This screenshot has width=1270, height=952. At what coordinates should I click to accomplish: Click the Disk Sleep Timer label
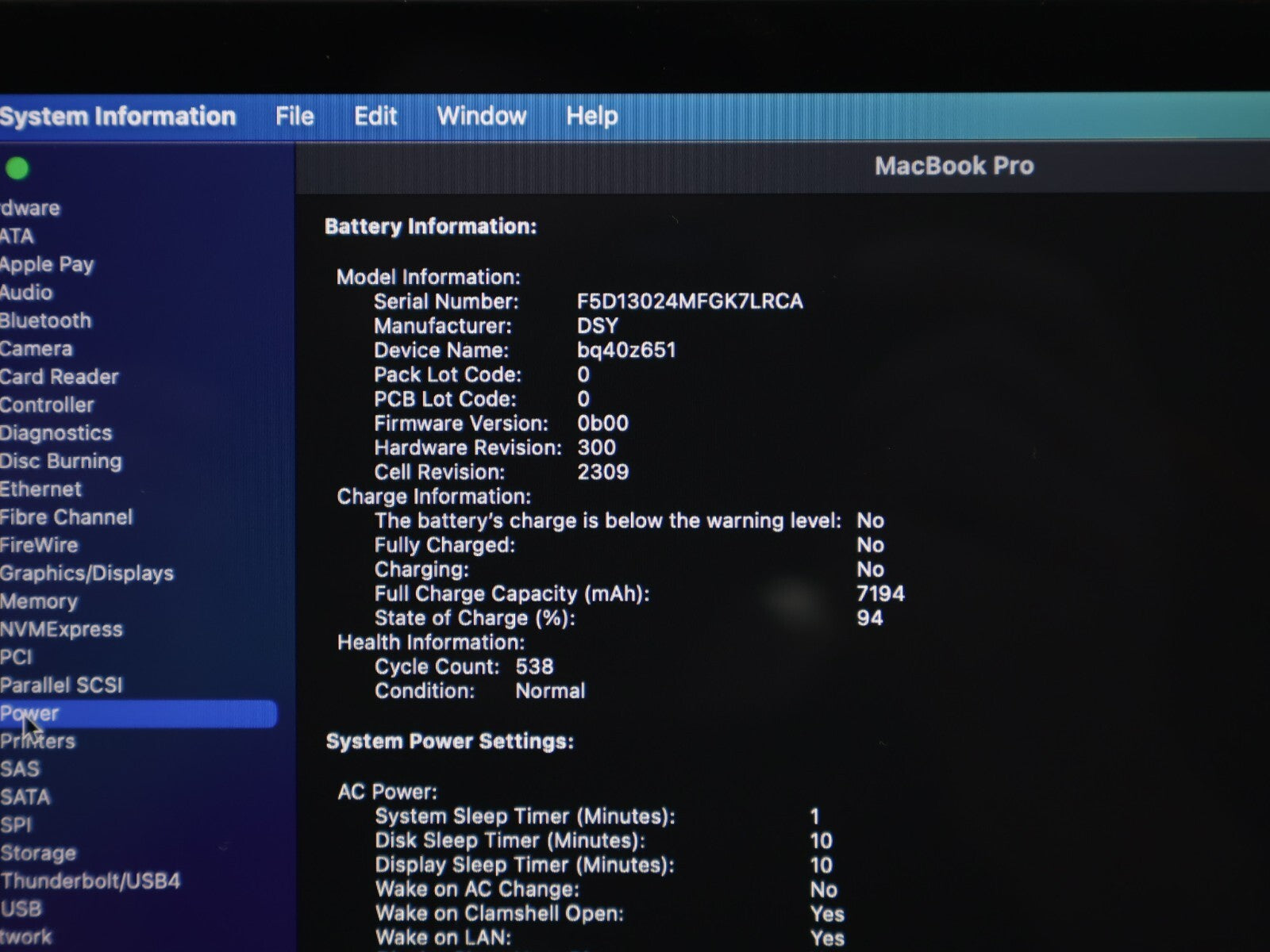pos(510,841)
